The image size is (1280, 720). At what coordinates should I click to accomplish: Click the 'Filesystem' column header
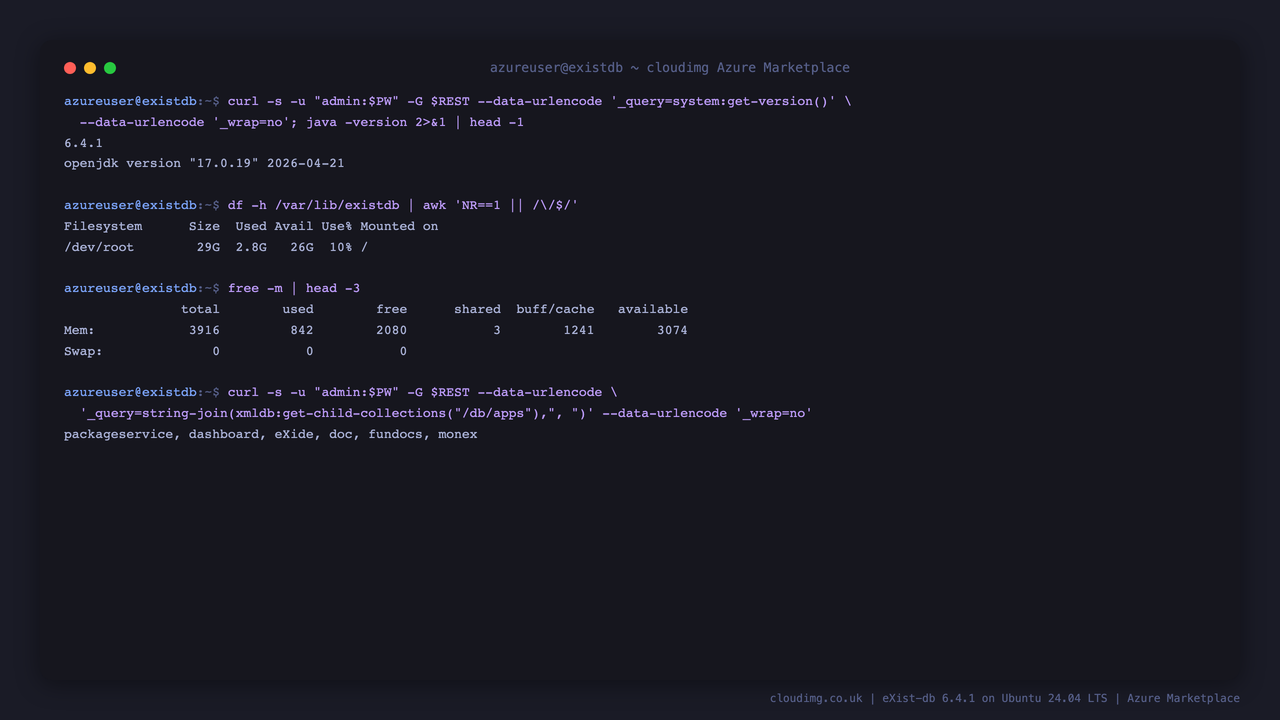pos(103,226)
